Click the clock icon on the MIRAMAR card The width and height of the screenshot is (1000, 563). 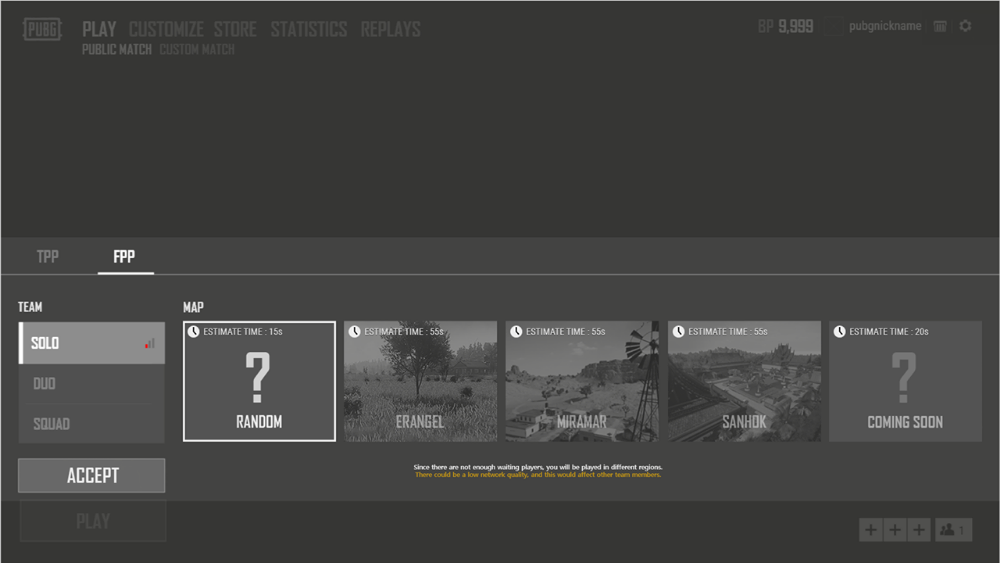[x=516, y=332]
